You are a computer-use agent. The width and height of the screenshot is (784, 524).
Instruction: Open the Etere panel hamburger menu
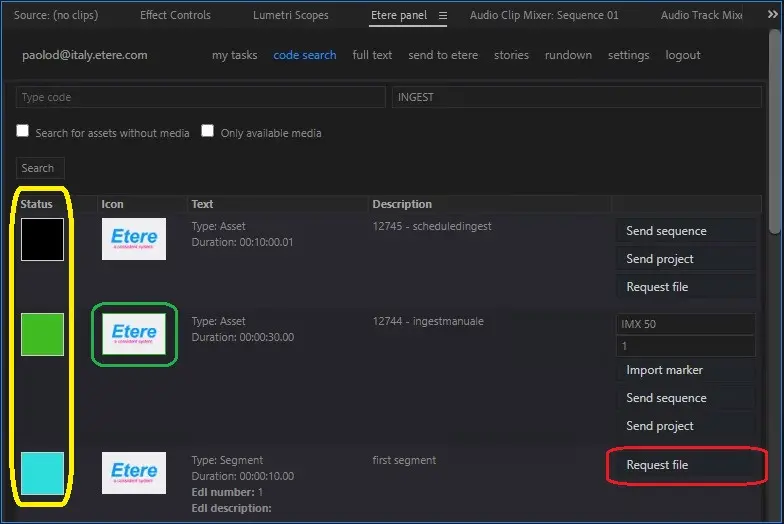pyautogui.click(x=443, y=16)
